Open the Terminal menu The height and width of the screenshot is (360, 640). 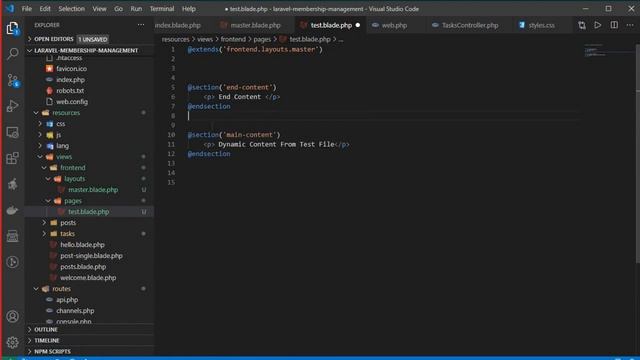(x=162, y=9)
